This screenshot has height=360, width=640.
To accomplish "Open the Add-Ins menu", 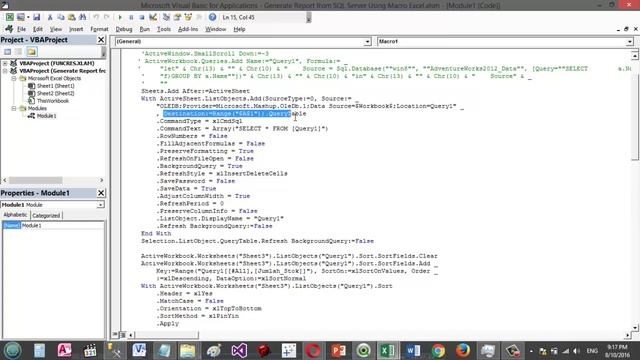I will 188,29.
